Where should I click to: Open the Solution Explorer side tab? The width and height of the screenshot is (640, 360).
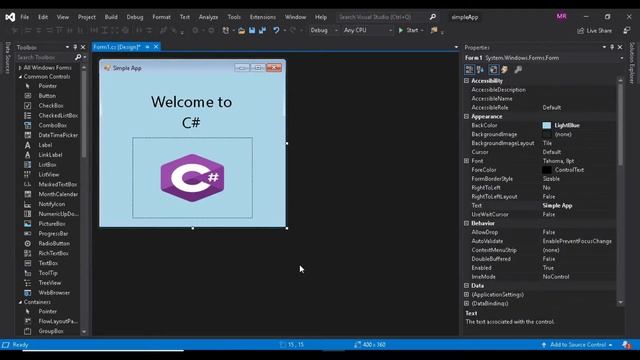click(632, 62)
